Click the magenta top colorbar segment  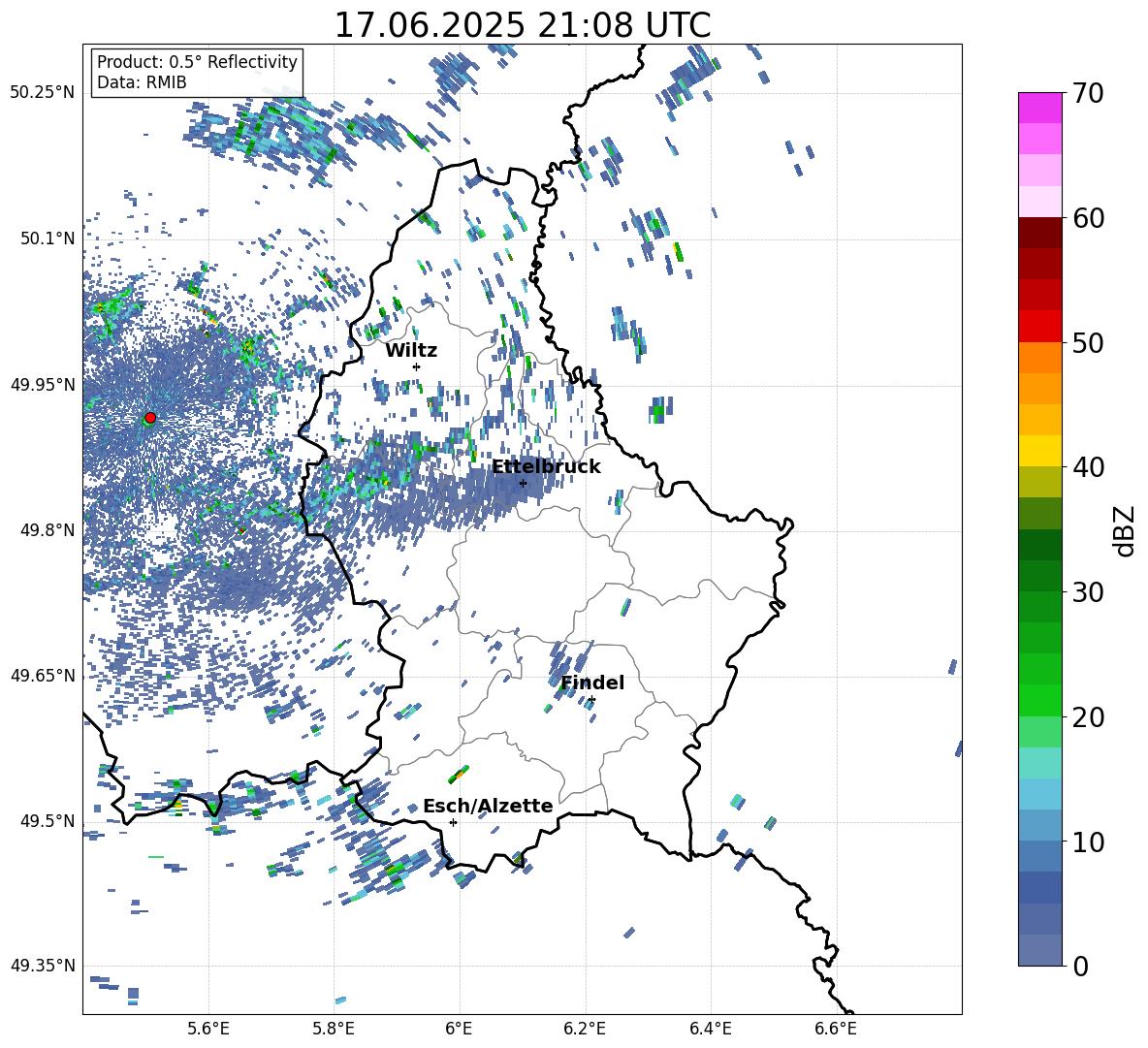pyautogui.click(x=1039, y=109)
